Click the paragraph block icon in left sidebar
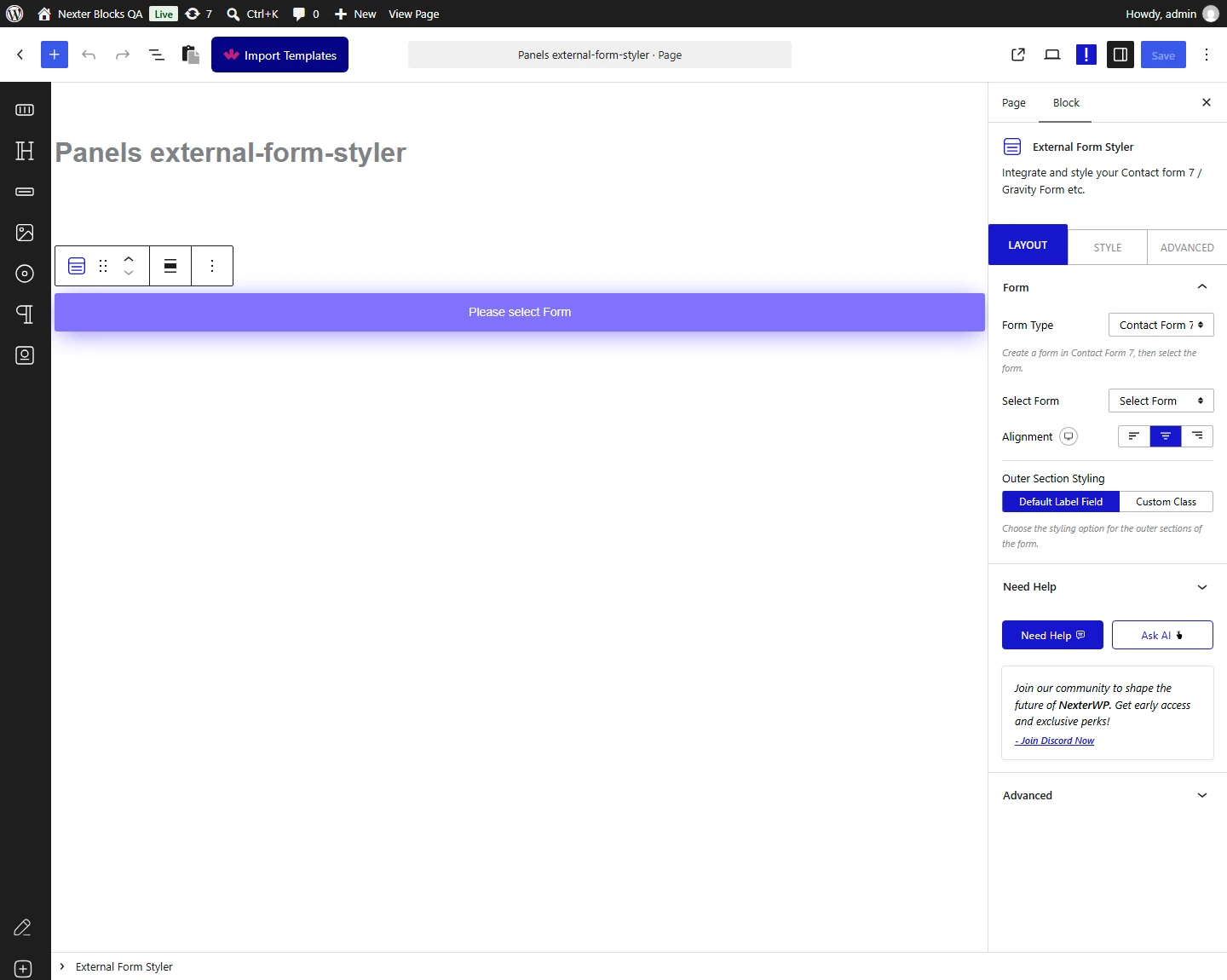The height and width of the screenshot is (980, 1227). pyautogui.click(x=25, y=314)
